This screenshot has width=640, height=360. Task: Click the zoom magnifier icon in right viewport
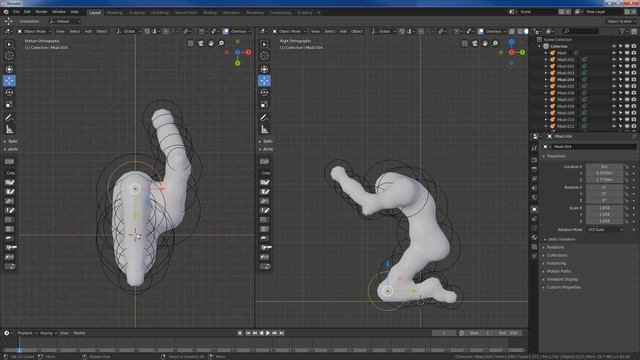click(495, 43)
